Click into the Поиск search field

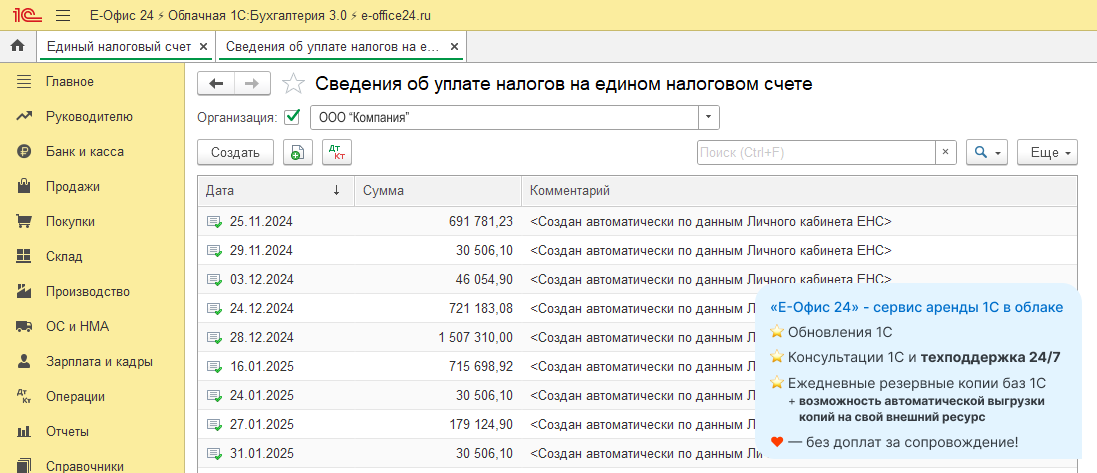815,152
